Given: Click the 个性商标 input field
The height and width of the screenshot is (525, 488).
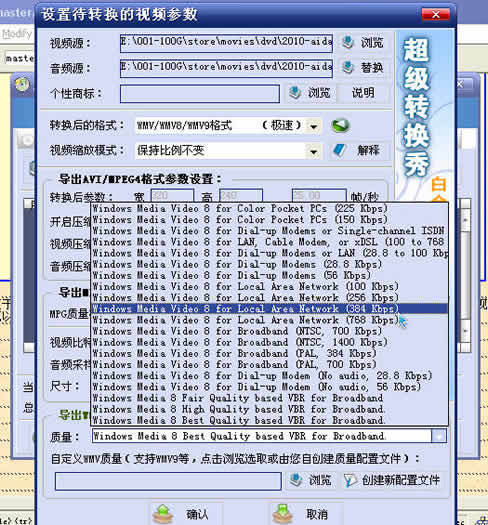Looking at the screenshot, I should pos(200,94).
